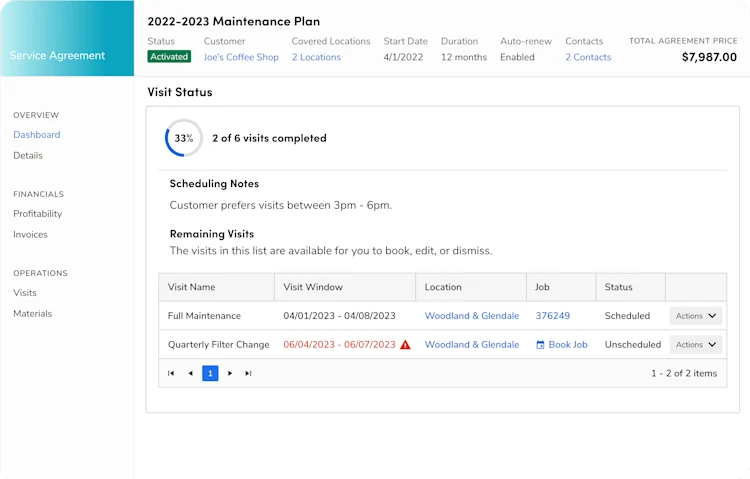Open Actions dropdown for Quarterly Filter Change
This screenshot has width=750, height=479.
[x=695, y=345]
